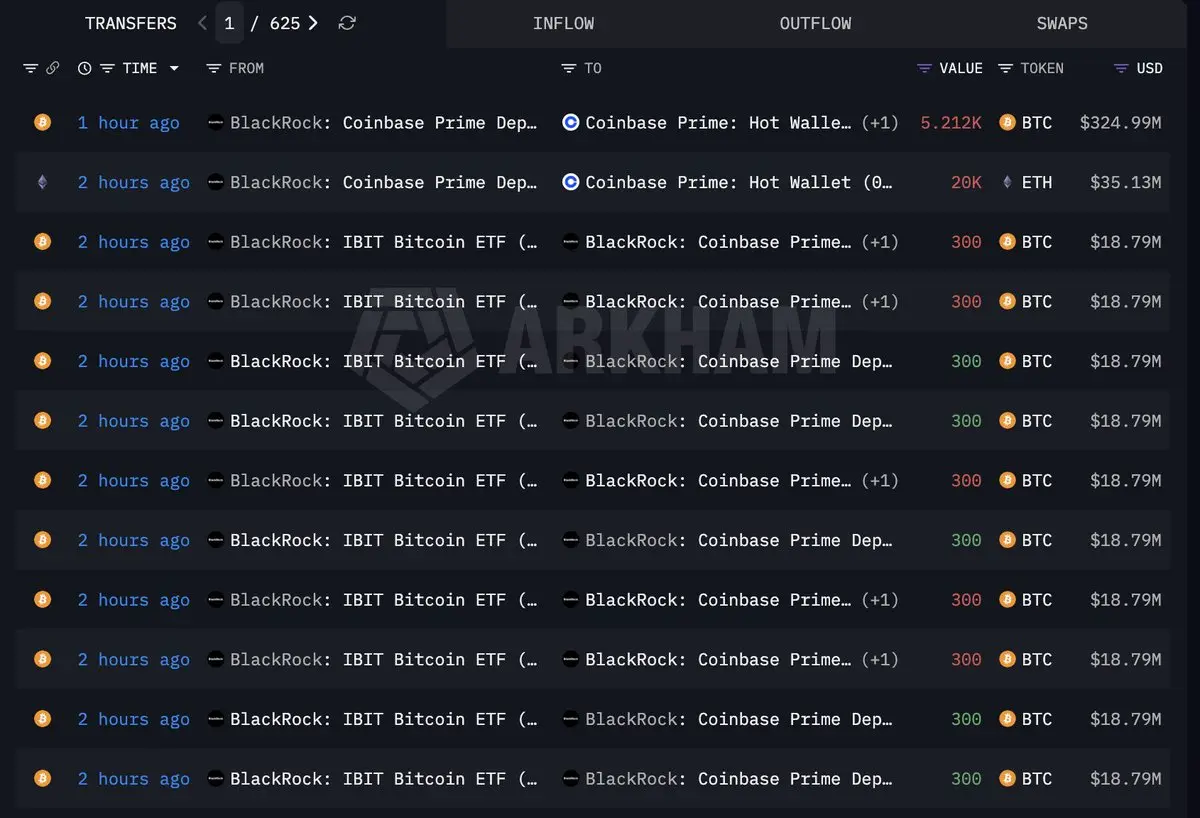Open the USD column filter
Screen dimensions: 1200x818
click(1121, 68)
